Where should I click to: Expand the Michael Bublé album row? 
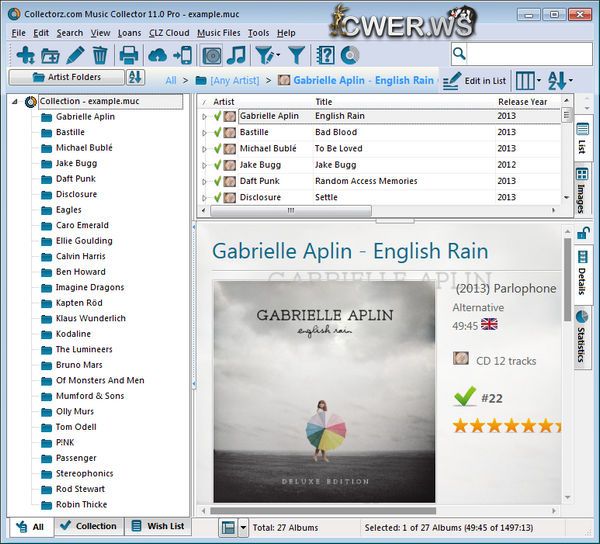[x=205, y=149]
